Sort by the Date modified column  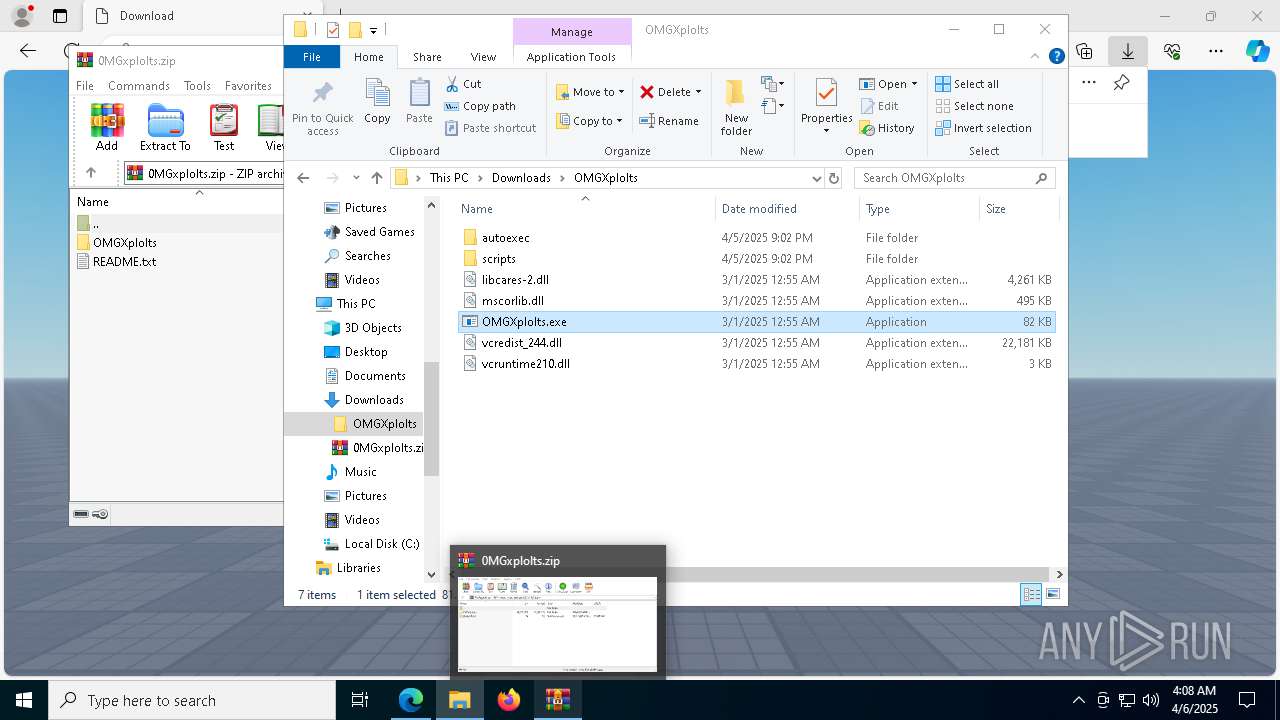(787, 208)
